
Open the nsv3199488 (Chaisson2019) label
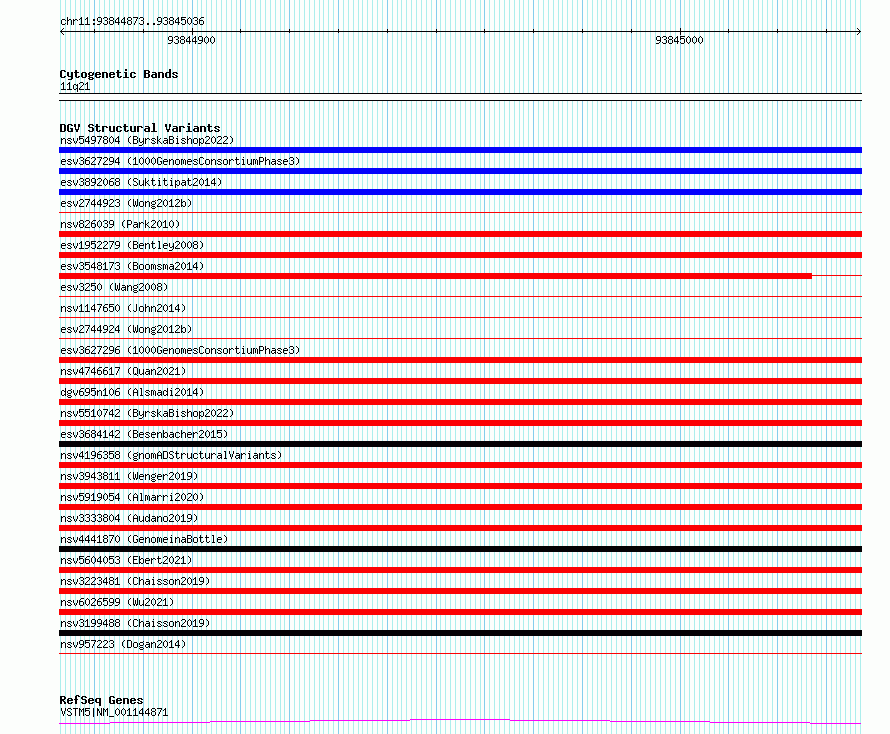135,623
